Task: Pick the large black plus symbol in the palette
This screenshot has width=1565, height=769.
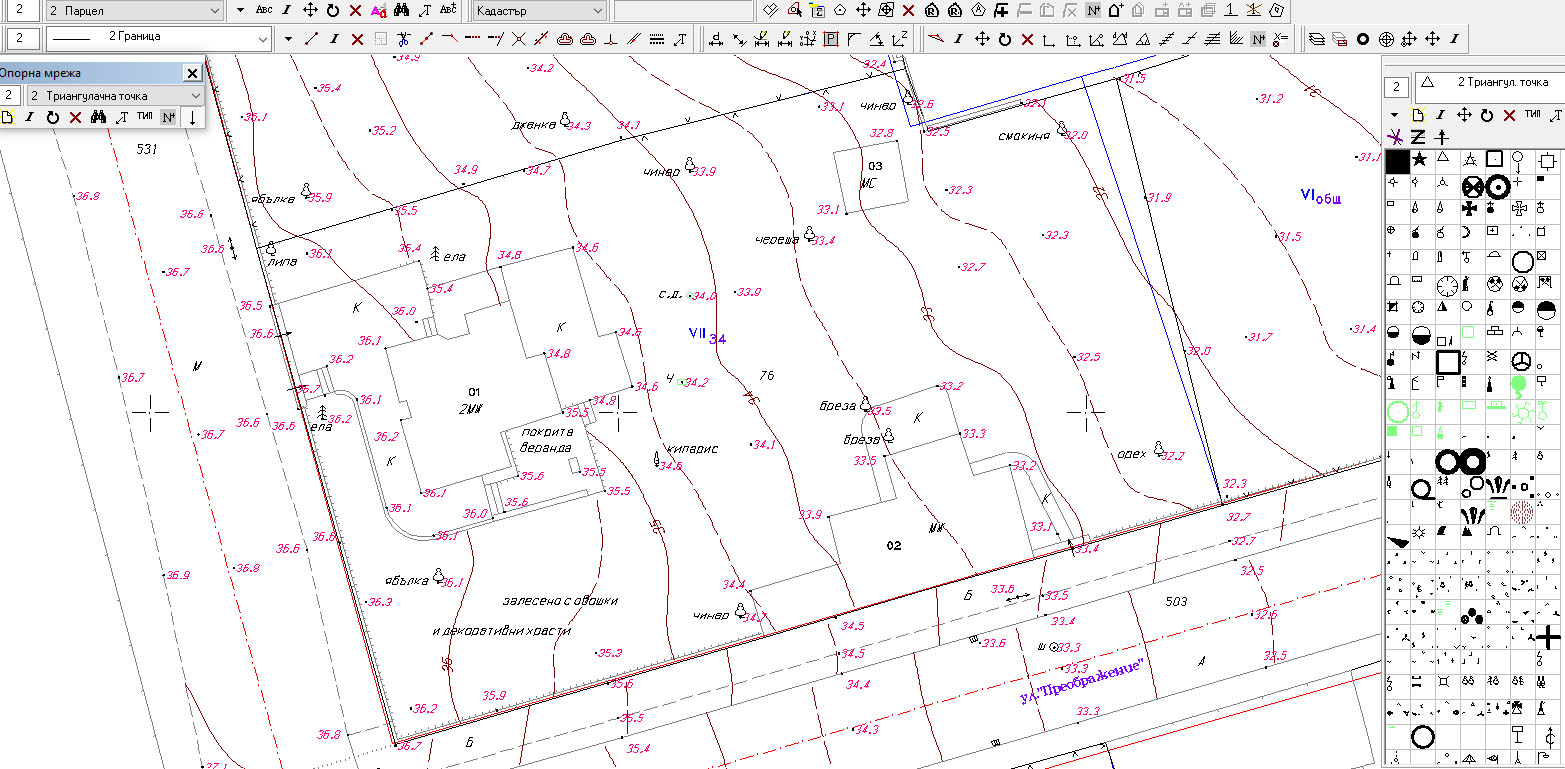Action: [1548, 637]
